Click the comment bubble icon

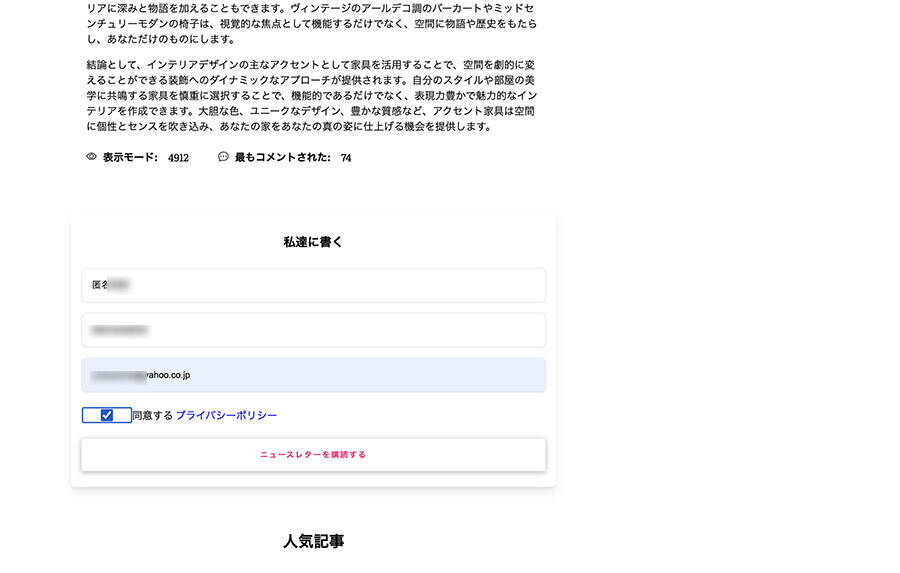tap(223, 157)
